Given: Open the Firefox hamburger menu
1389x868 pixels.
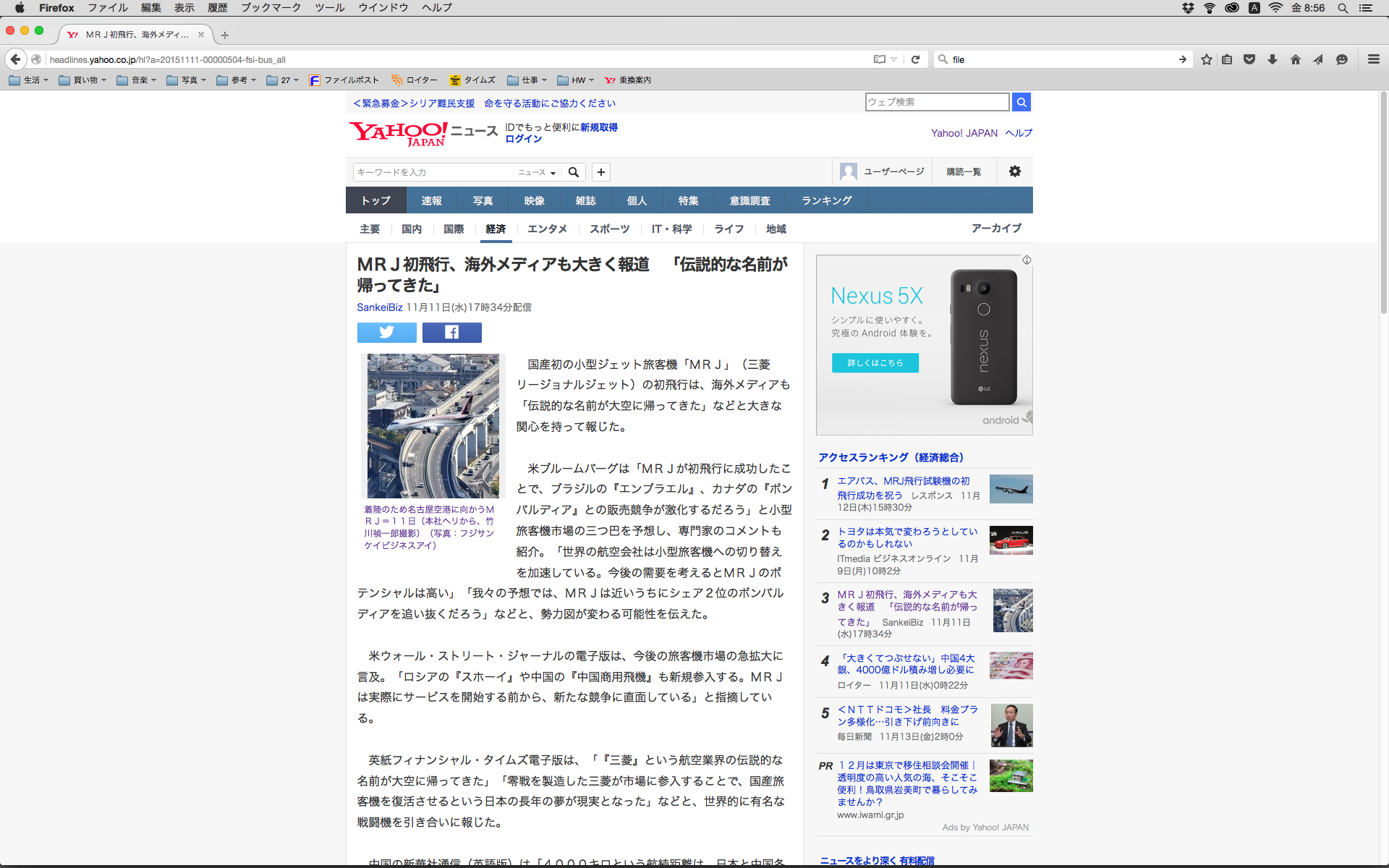Looking at the screenshot, I should tap(1373, 59).
